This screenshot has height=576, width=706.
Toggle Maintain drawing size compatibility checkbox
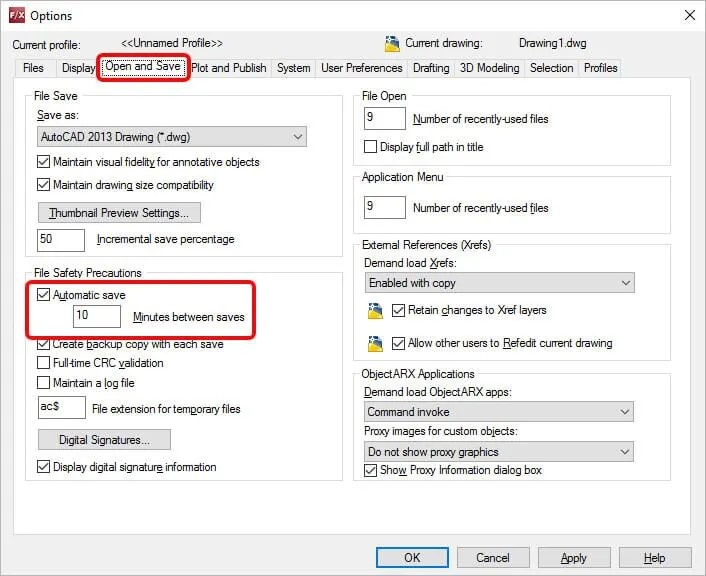pos(43,185)
